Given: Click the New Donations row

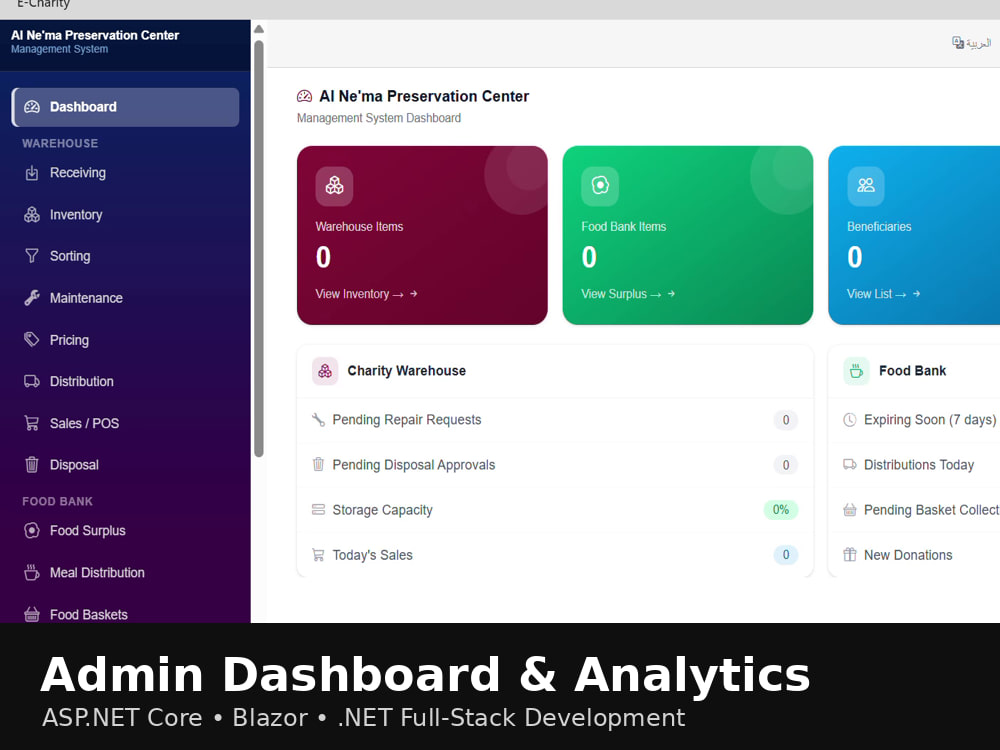Looking at the screenshot, I should [x=915, y=555].
